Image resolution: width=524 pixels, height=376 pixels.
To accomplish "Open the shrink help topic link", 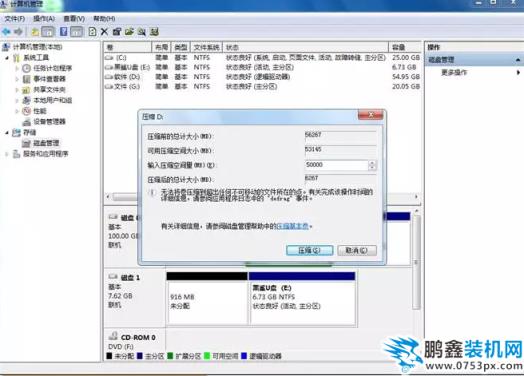I will [x=293, y=226].
